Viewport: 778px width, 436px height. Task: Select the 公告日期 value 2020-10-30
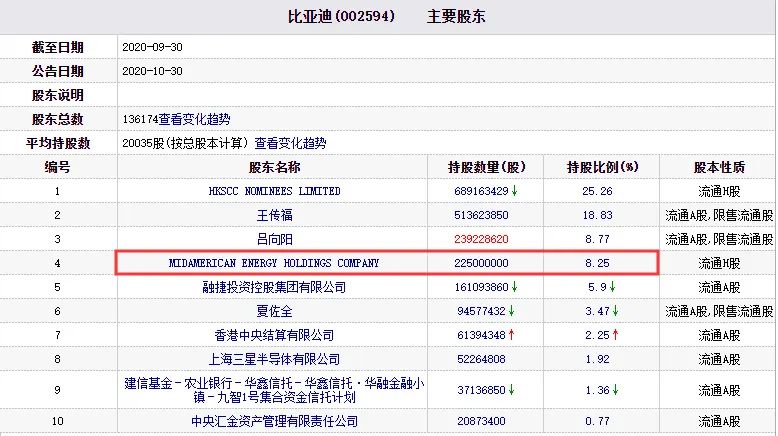pyautogui.click(x=152, y=71)
